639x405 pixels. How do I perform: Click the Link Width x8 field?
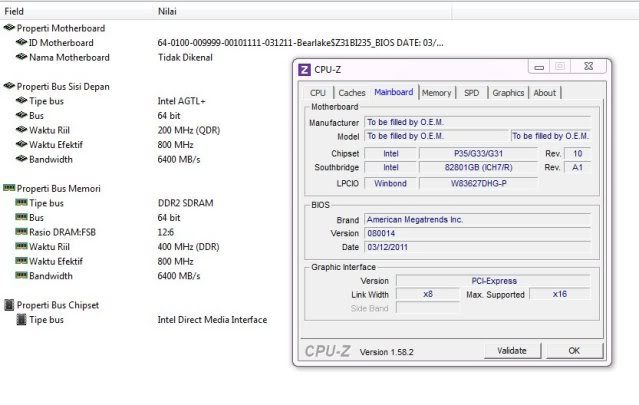click(427, 294)
